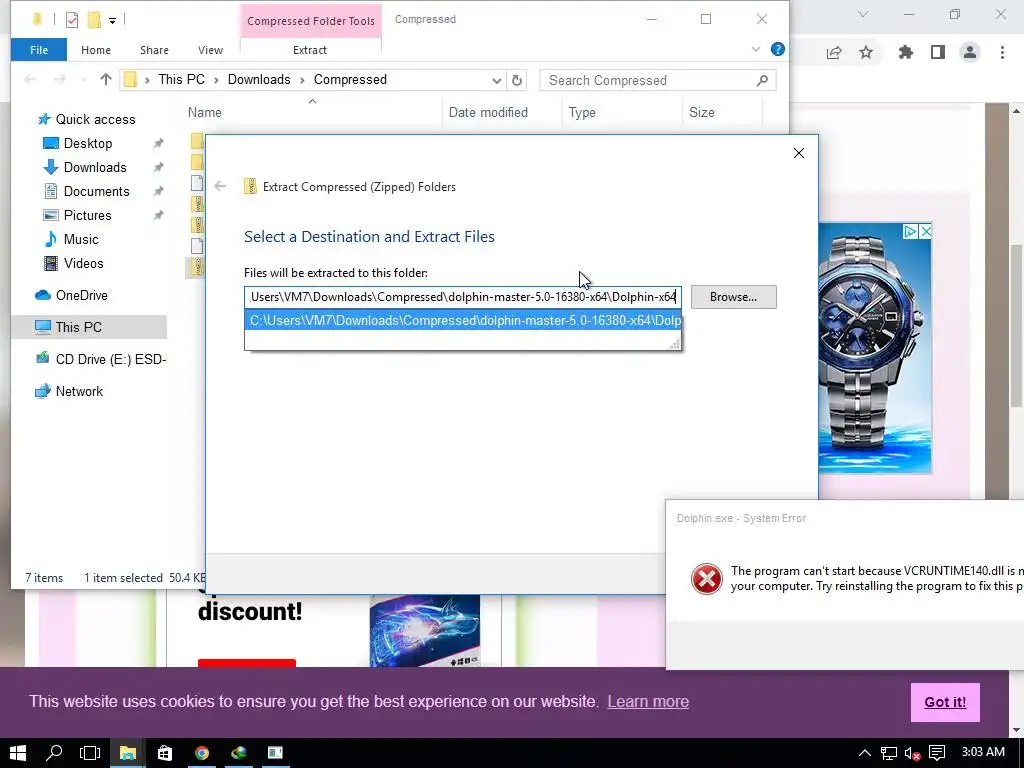The width and height of the screenshot is (1024, 768).
Task: Open the Chrome extensions puzzle icon
Action: click(x=906, y=52)
